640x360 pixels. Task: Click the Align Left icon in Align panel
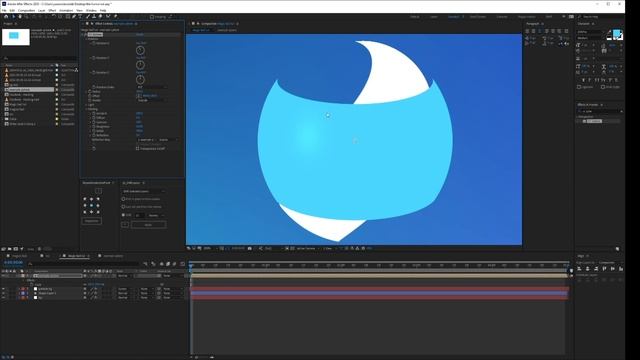point(580,269)
